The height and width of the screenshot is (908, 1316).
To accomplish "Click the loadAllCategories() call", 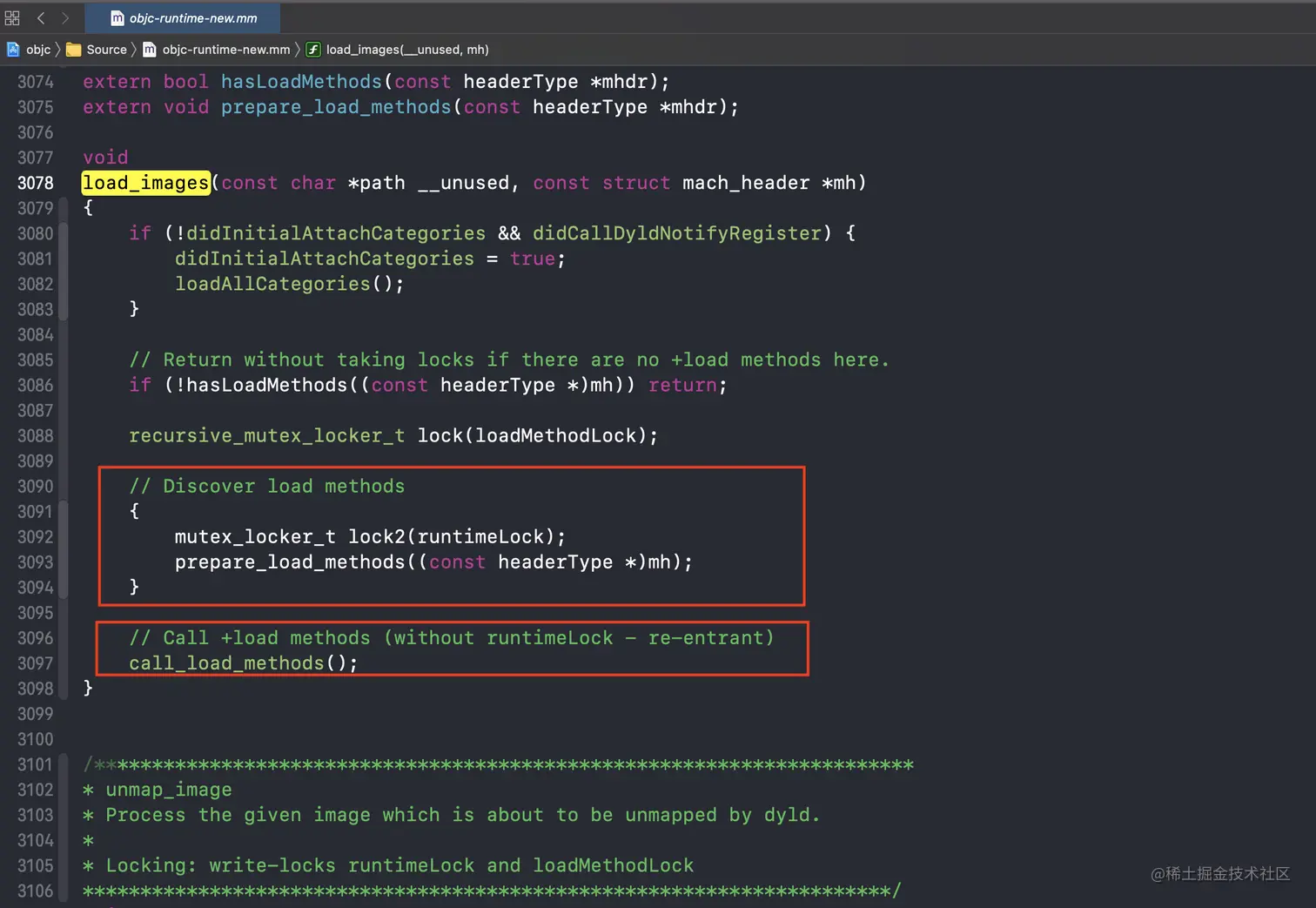I will [x=289, y=284].
